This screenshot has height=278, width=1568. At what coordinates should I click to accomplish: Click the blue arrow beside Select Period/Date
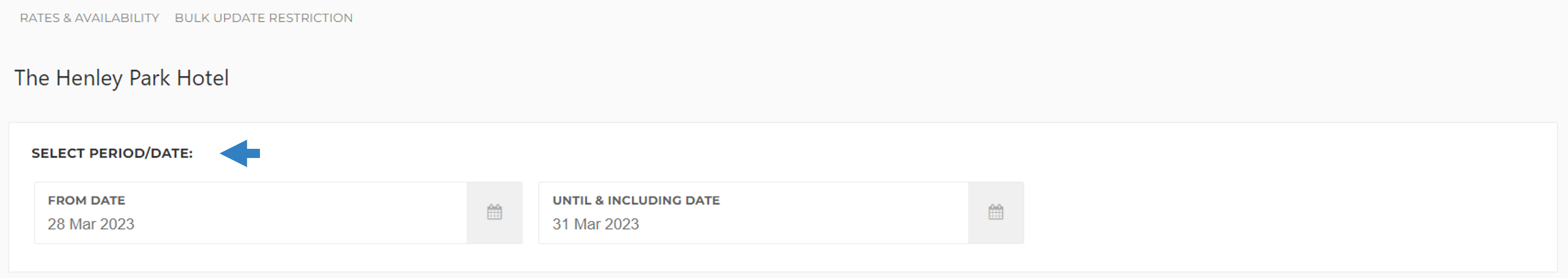240,153
